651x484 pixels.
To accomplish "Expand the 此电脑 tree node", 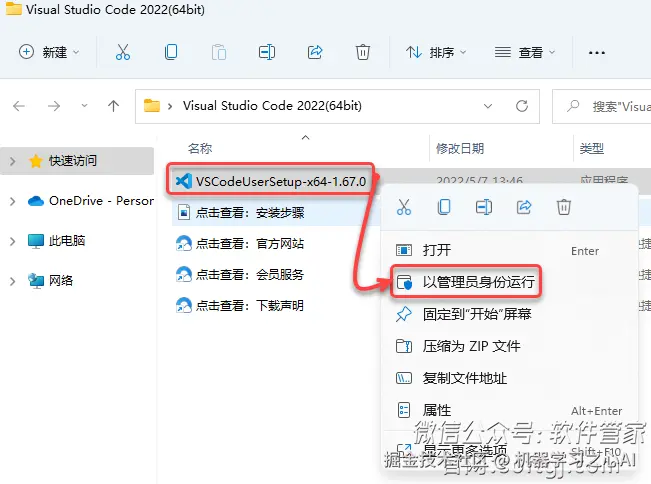I will click(12, 241).
